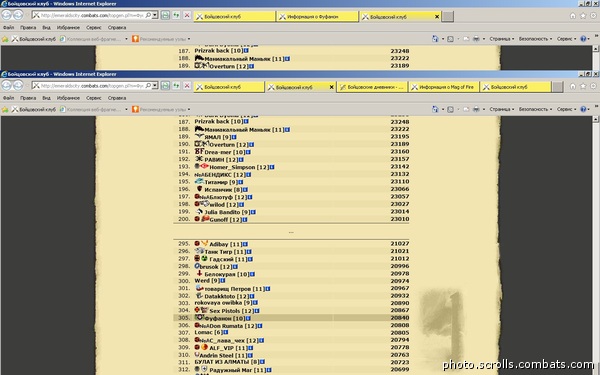Click player name Титамир [9]
Image resolution: width=600 pixels, height=375 pixels.
click(221, 182)
